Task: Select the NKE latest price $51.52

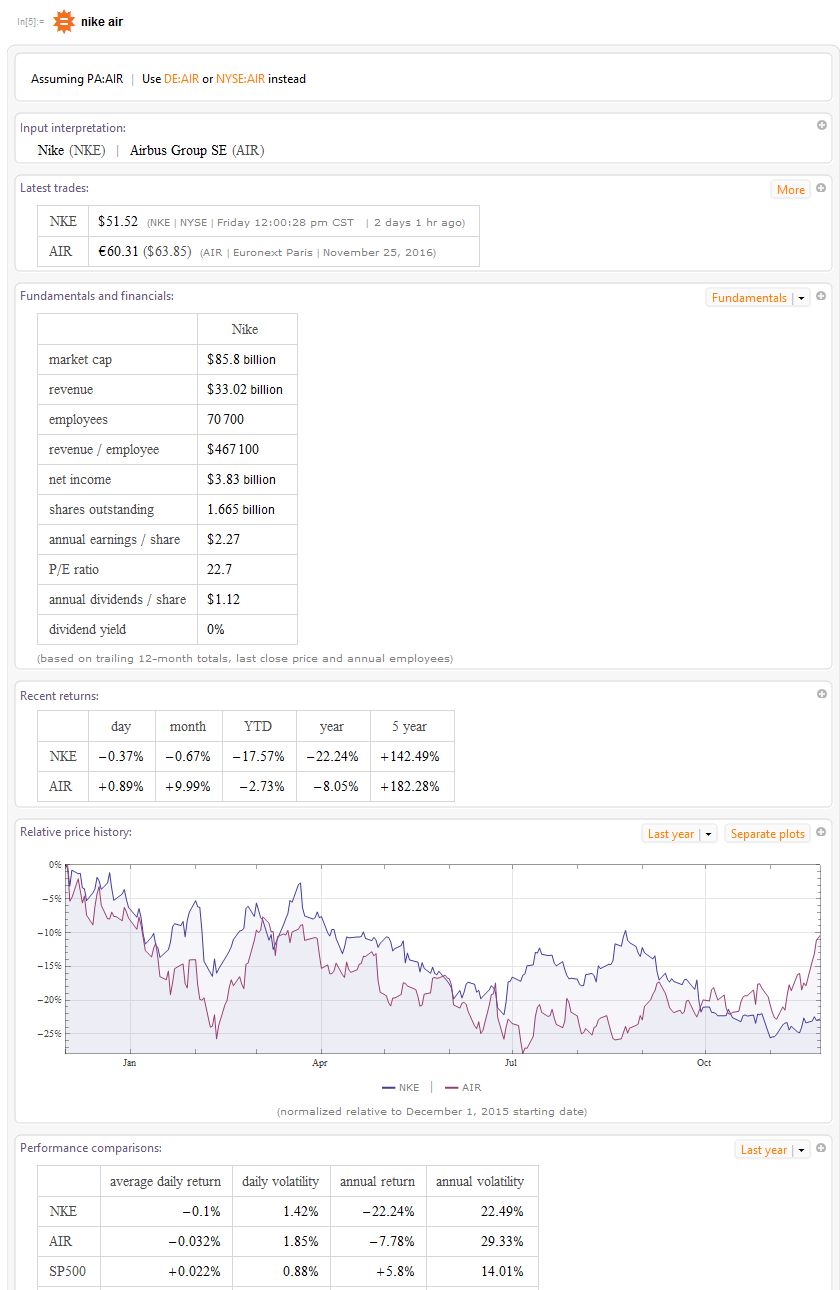Action: [x=117, y=222]
